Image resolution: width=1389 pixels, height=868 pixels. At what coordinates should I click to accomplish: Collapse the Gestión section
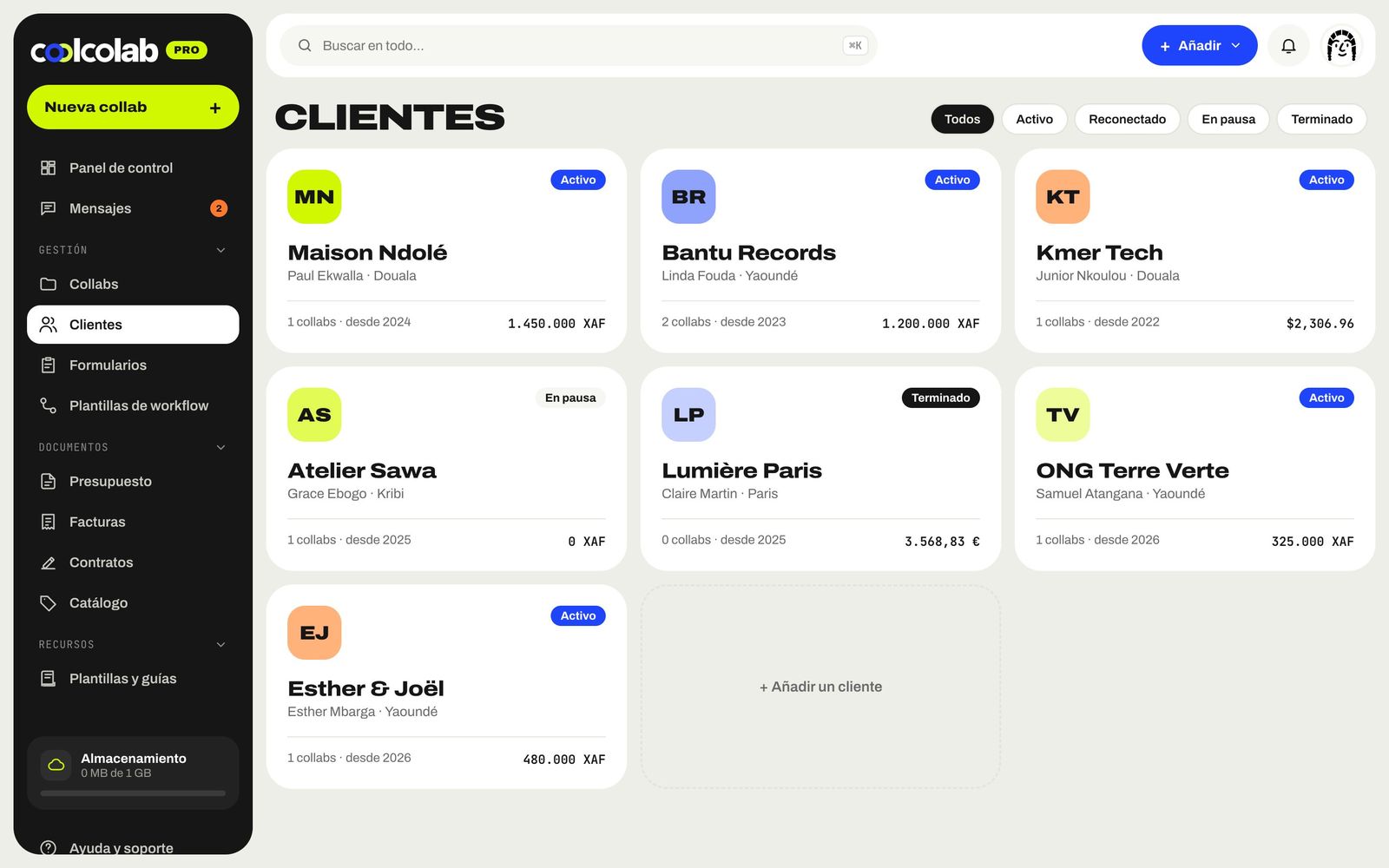221,250
